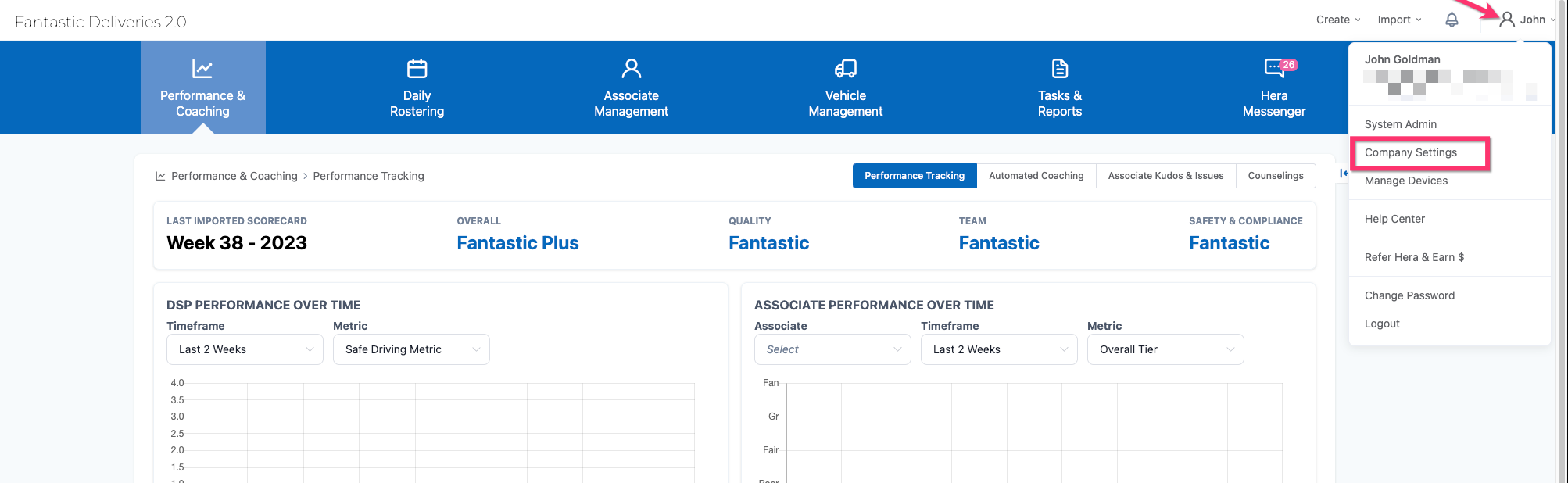Select Manage Devices menu item

click(x=1406, y=181)
